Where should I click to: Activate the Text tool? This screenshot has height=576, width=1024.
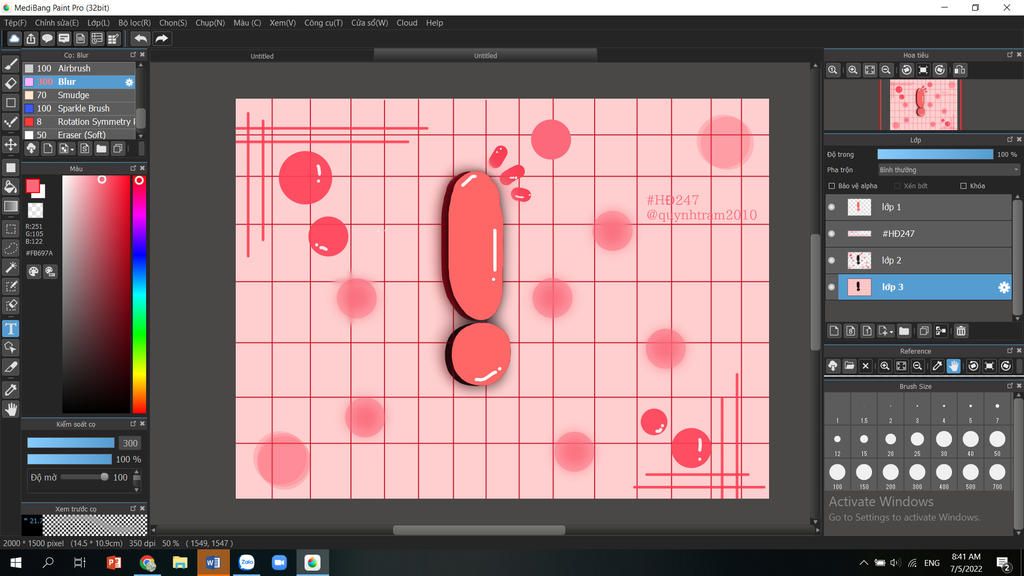[10, 328]
